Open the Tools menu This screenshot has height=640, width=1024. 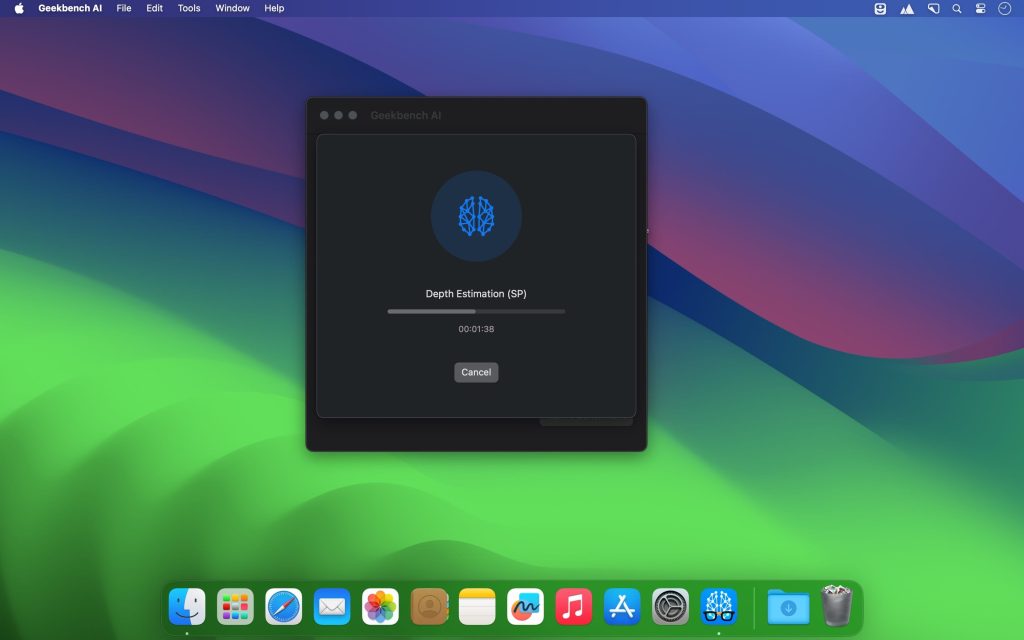click(187, 8)
